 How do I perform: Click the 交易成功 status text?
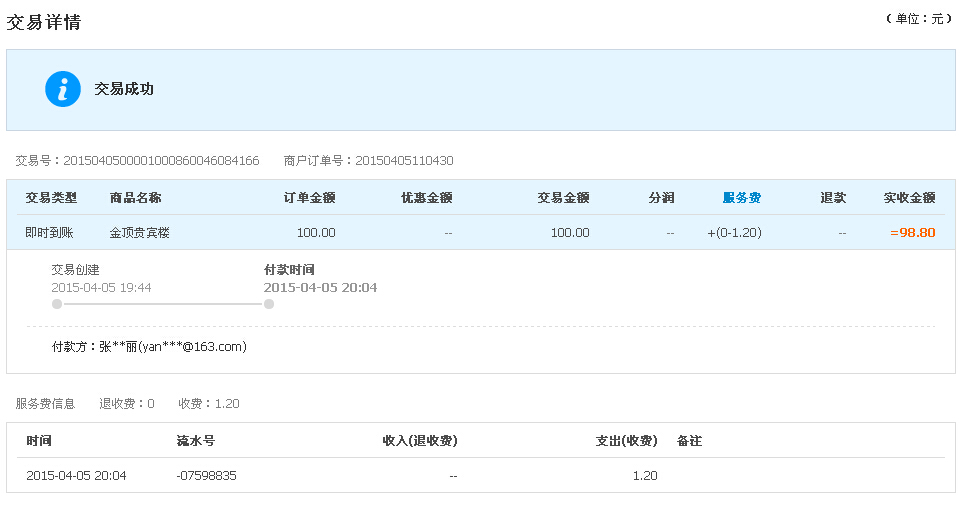click(x=124, y=89)
